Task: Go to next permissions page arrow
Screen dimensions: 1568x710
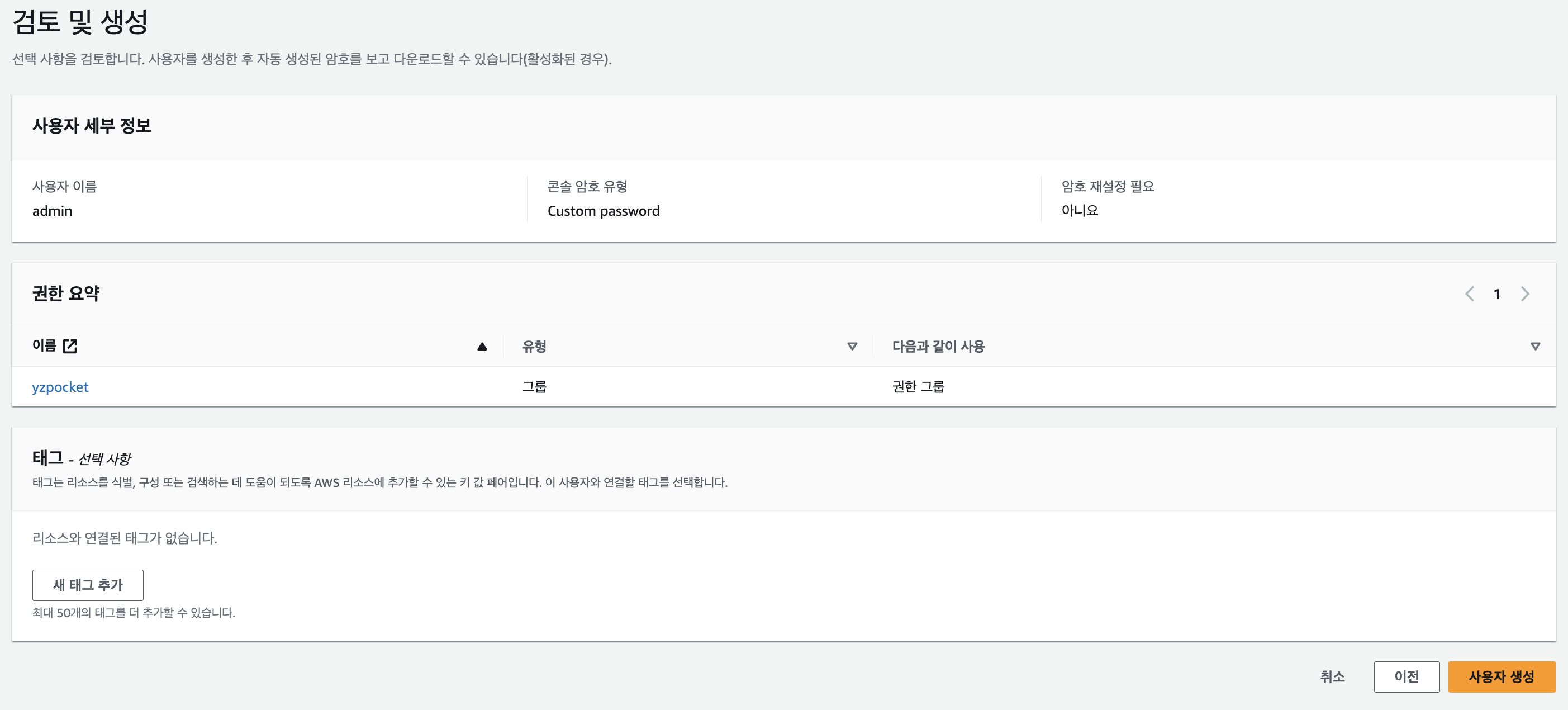Action: tap(1524, 294)
